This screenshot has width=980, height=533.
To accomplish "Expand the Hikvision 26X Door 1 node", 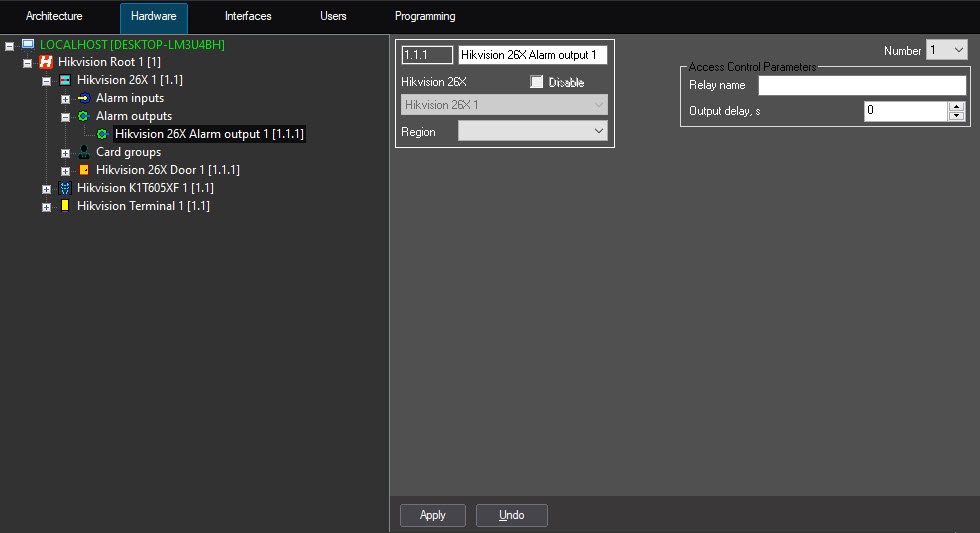I will point(65,171).
